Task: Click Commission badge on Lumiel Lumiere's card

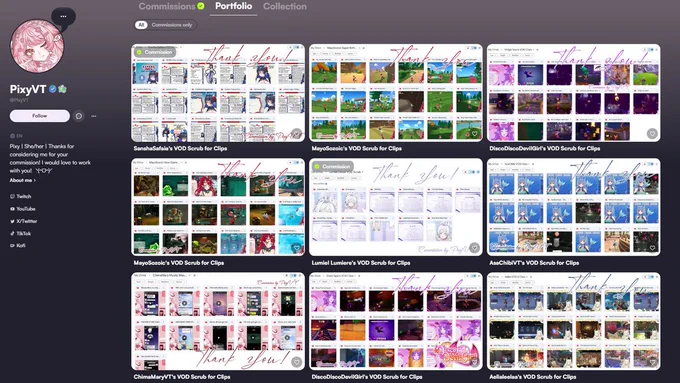Action: tap(333, 167)
